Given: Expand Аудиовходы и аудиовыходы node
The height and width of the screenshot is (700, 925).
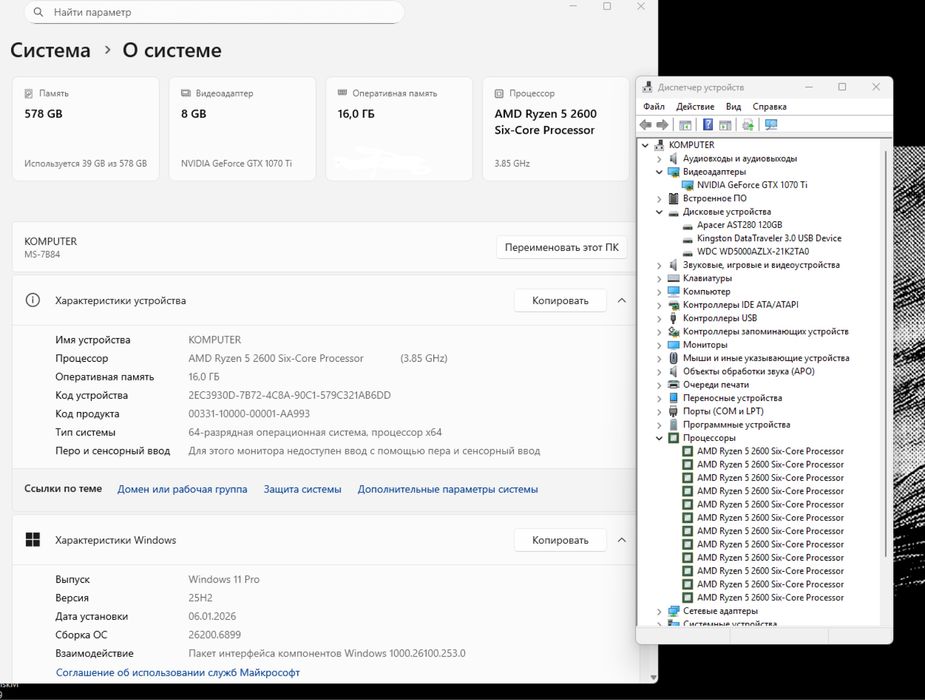Looking at the screenshot, I should pos(659,159).
